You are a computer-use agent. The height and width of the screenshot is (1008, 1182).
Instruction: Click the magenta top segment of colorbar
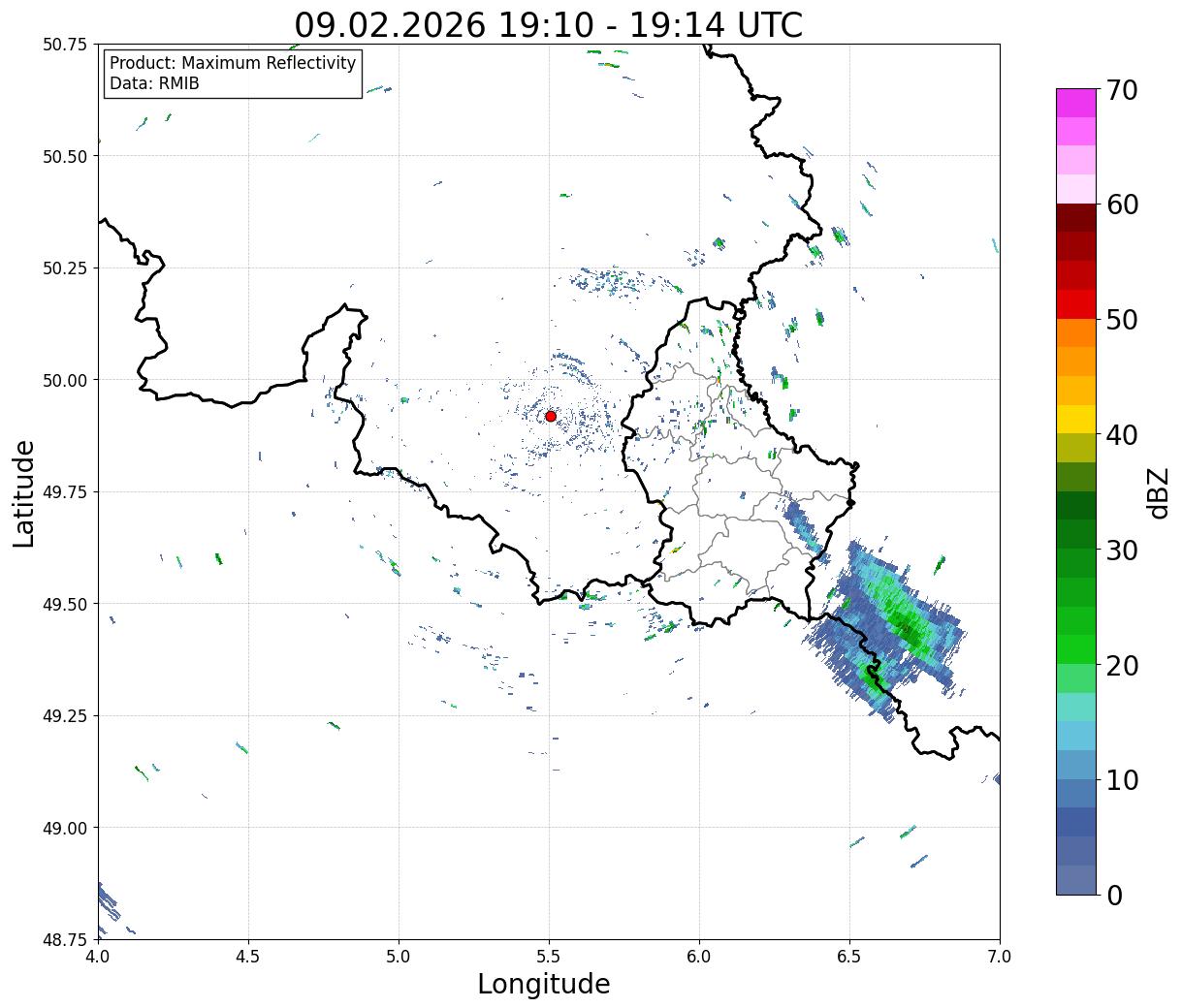[x=1076, y=104]
